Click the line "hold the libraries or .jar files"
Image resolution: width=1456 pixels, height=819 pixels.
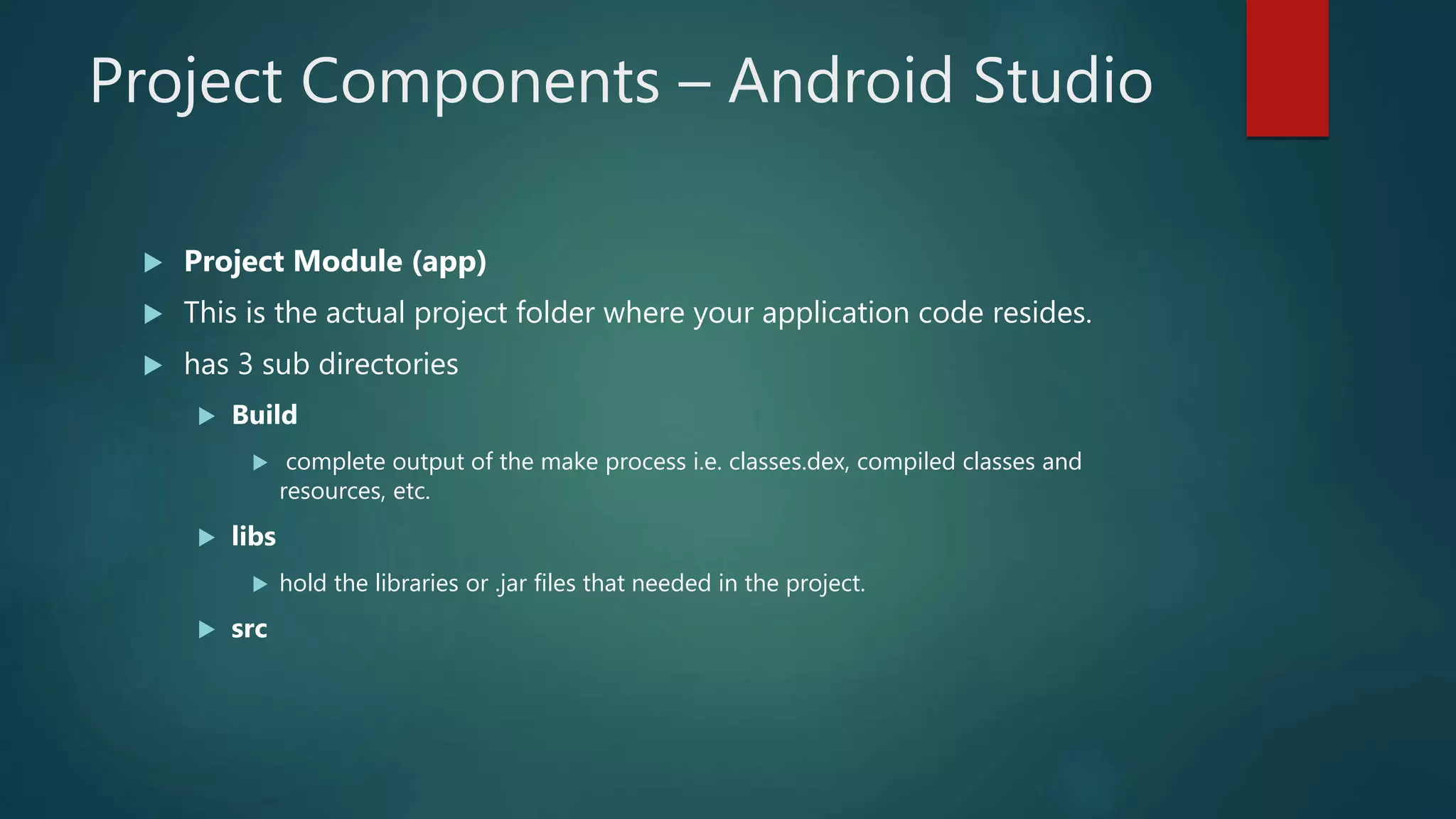572,583
